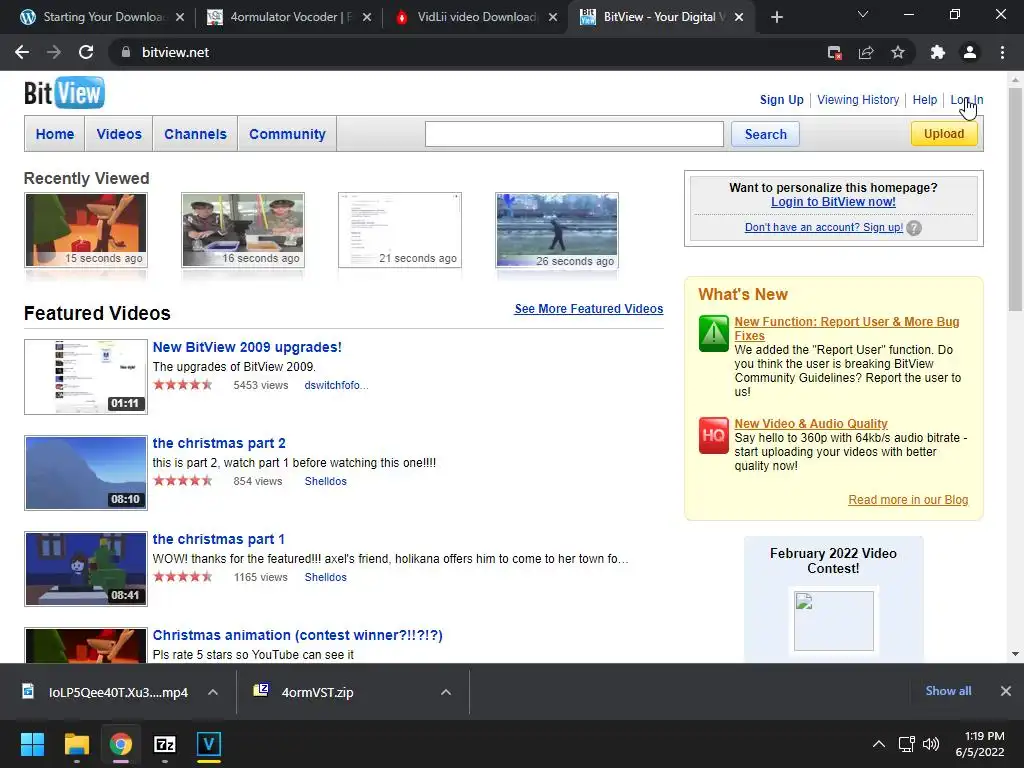This screenshot has width=1024, height=768.
Task: Close the downloads bar with the X
Action: (x=1006, y=691)
